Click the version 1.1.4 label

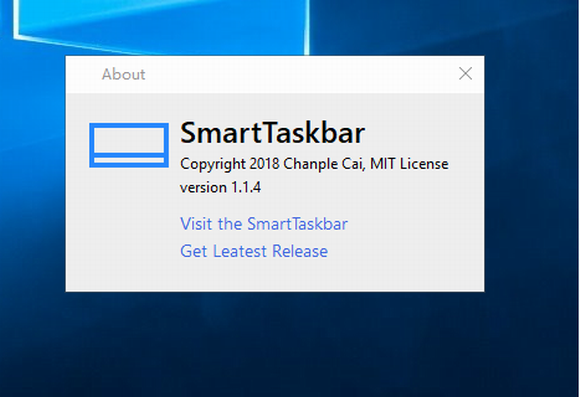point(220,188)
